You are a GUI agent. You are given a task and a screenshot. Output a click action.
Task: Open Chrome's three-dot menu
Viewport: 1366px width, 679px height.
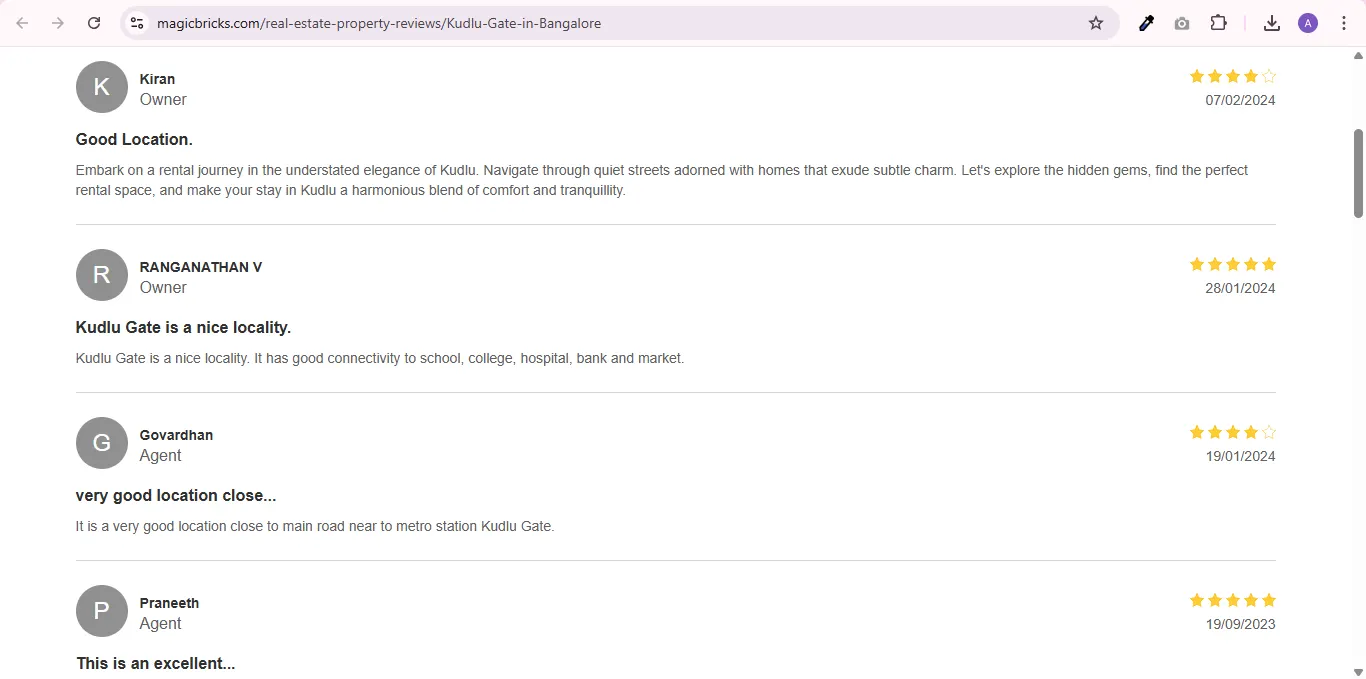(x=1345, y=22)
